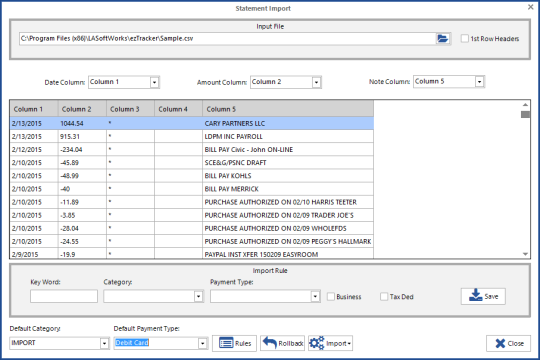Tick the Business checkbox
Image resolution: width=540 pixels, height=360 pixels.
coord(331,297)
